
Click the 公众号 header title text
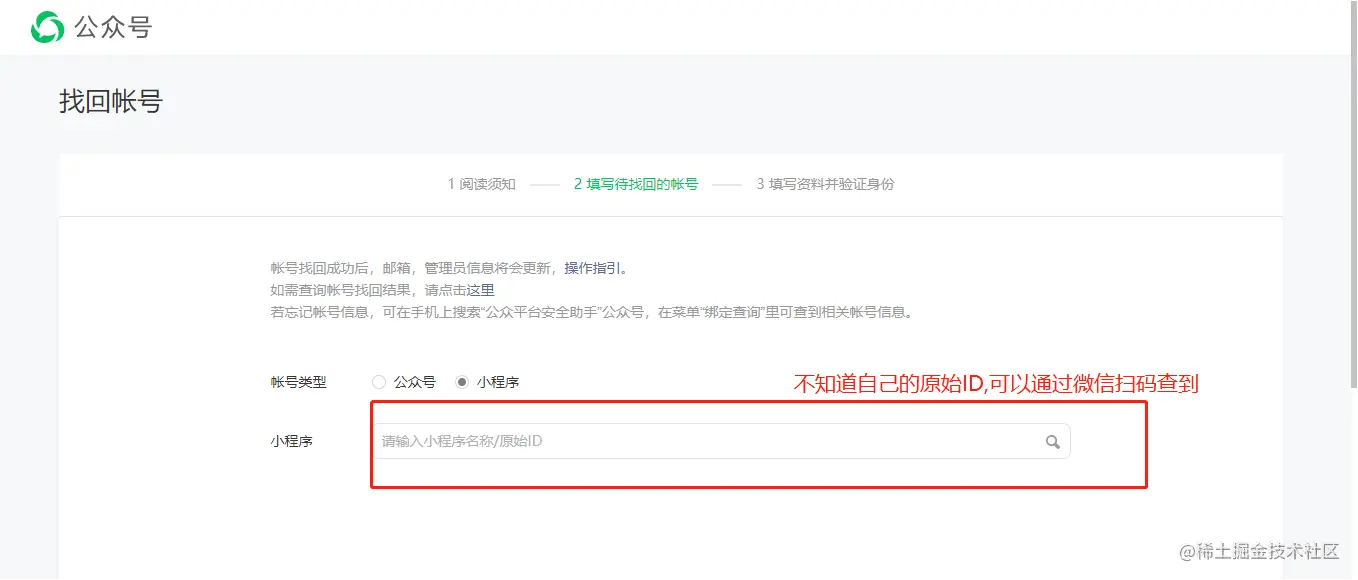tap(113, 27)
